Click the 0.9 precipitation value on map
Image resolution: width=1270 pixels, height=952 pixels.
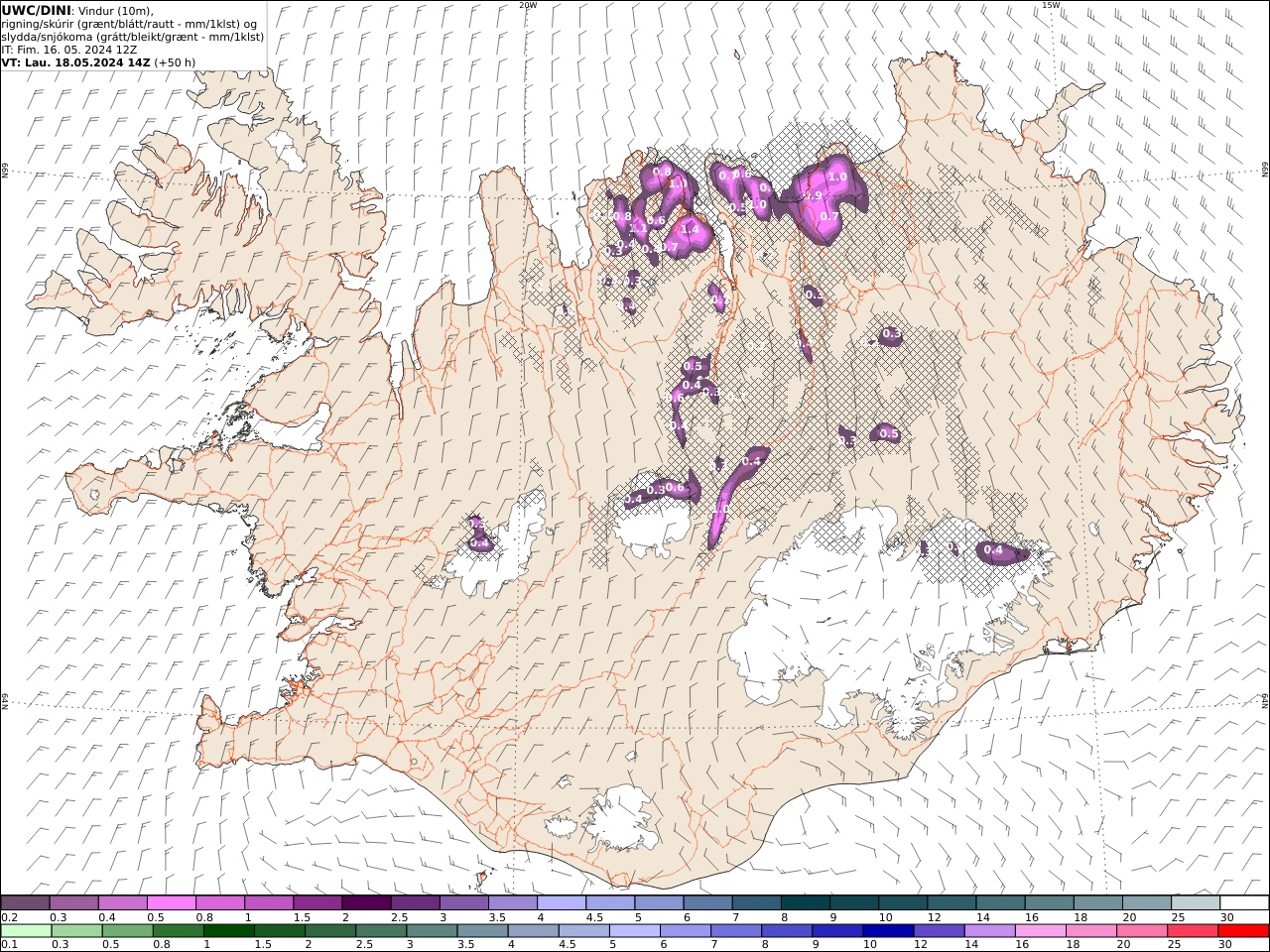tap(814, 196)
